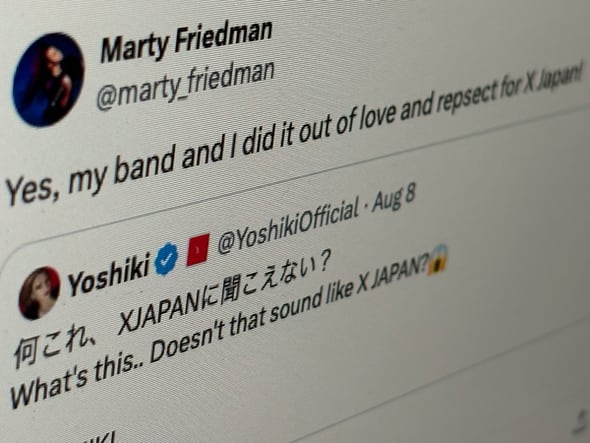The height and width of the screenshot is (443, 590).
Task: Open Marty Friedman's profile picture
Action: click(49, 80)
